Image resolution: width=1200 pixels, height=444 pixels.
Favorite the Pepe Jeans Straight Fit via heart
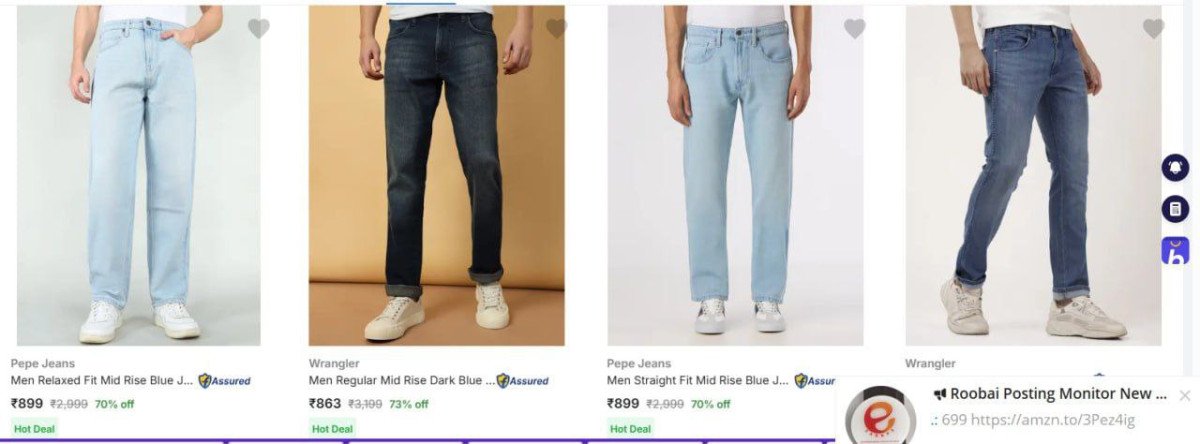(x=854, y=29)
